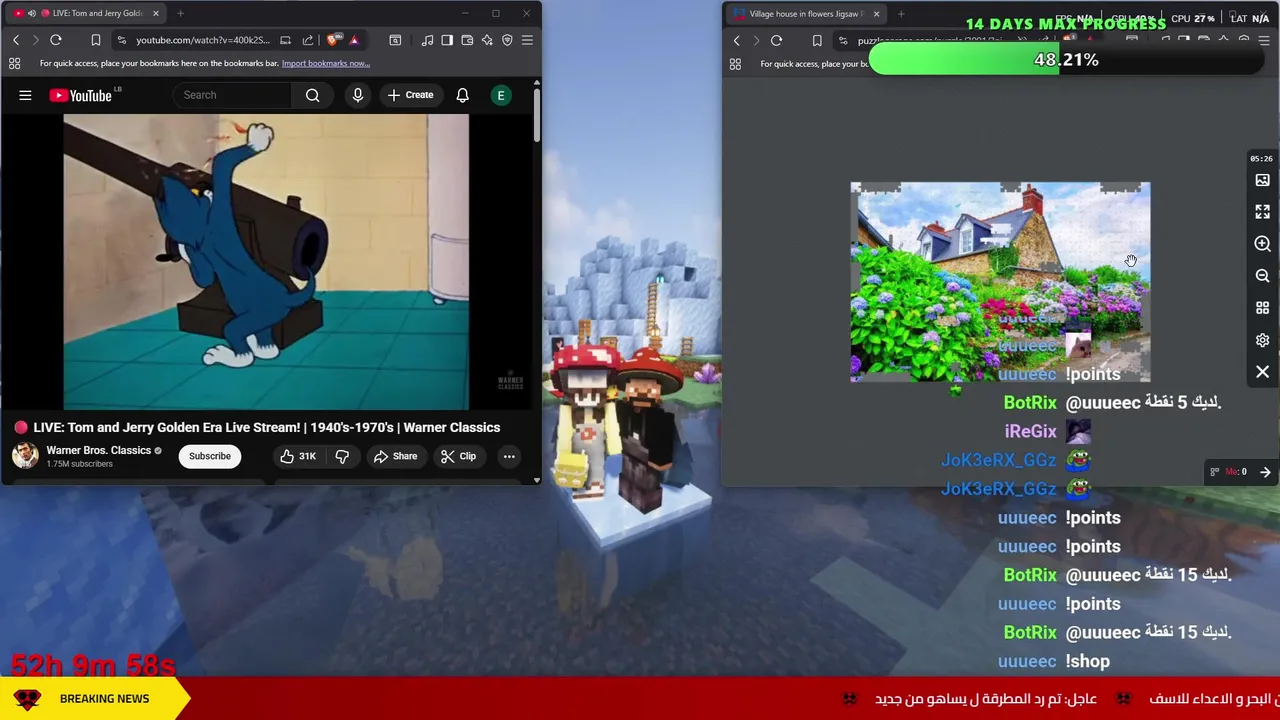Share the Tom and Jerry live stream

[x=395, y=456]
